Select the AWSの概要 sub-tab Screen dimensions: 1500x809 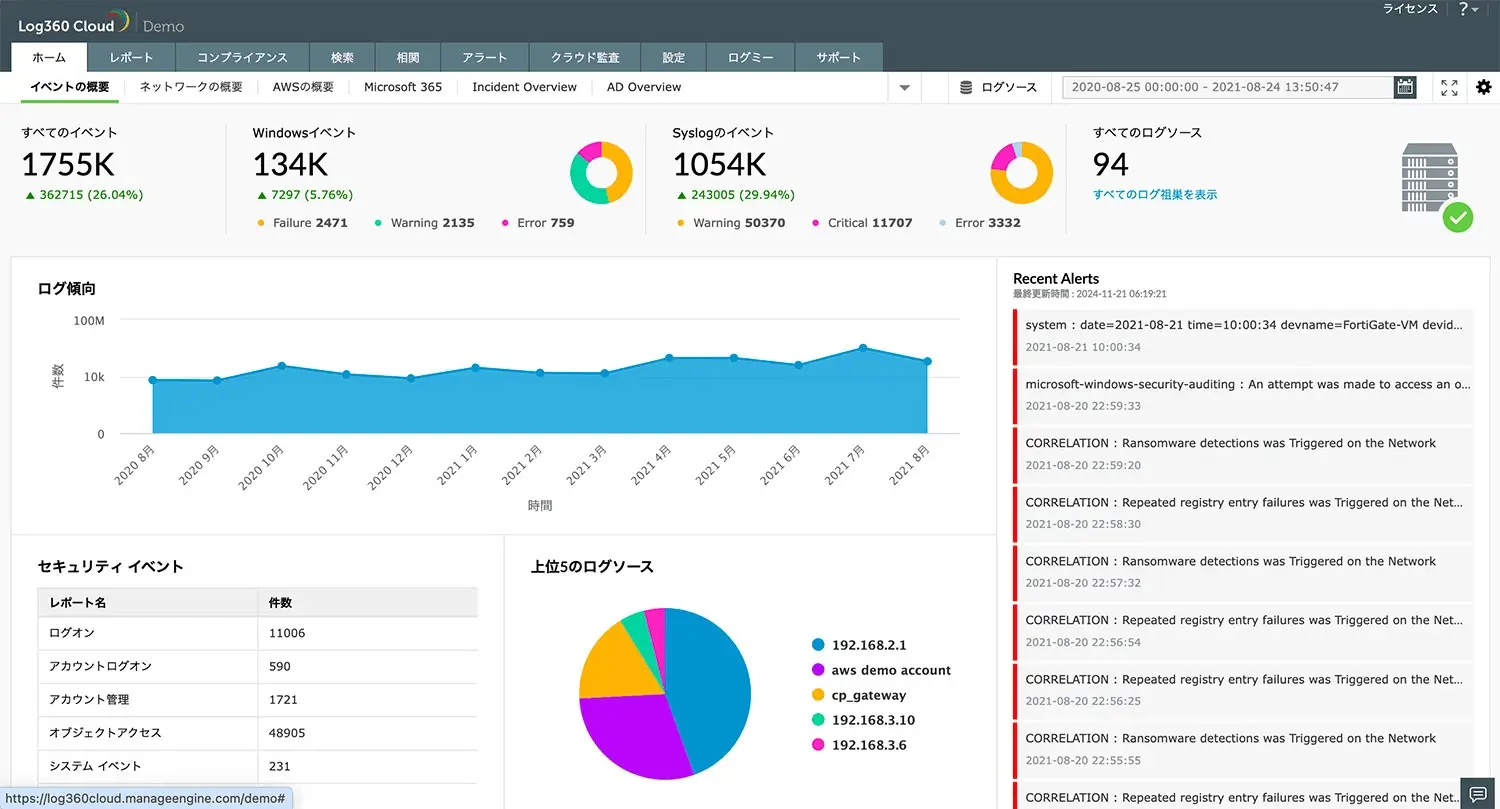(x=303, y=87)
